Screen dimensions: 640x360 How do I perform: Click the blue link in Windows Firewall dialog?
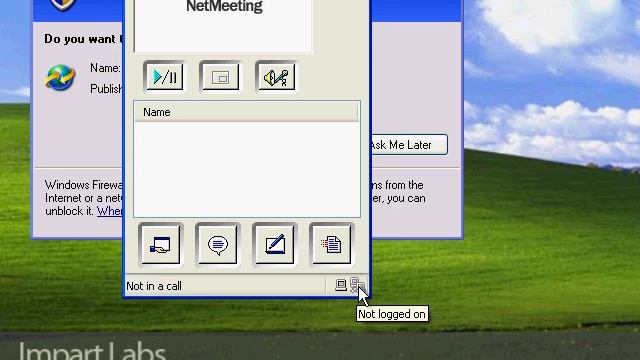point(109,211)
